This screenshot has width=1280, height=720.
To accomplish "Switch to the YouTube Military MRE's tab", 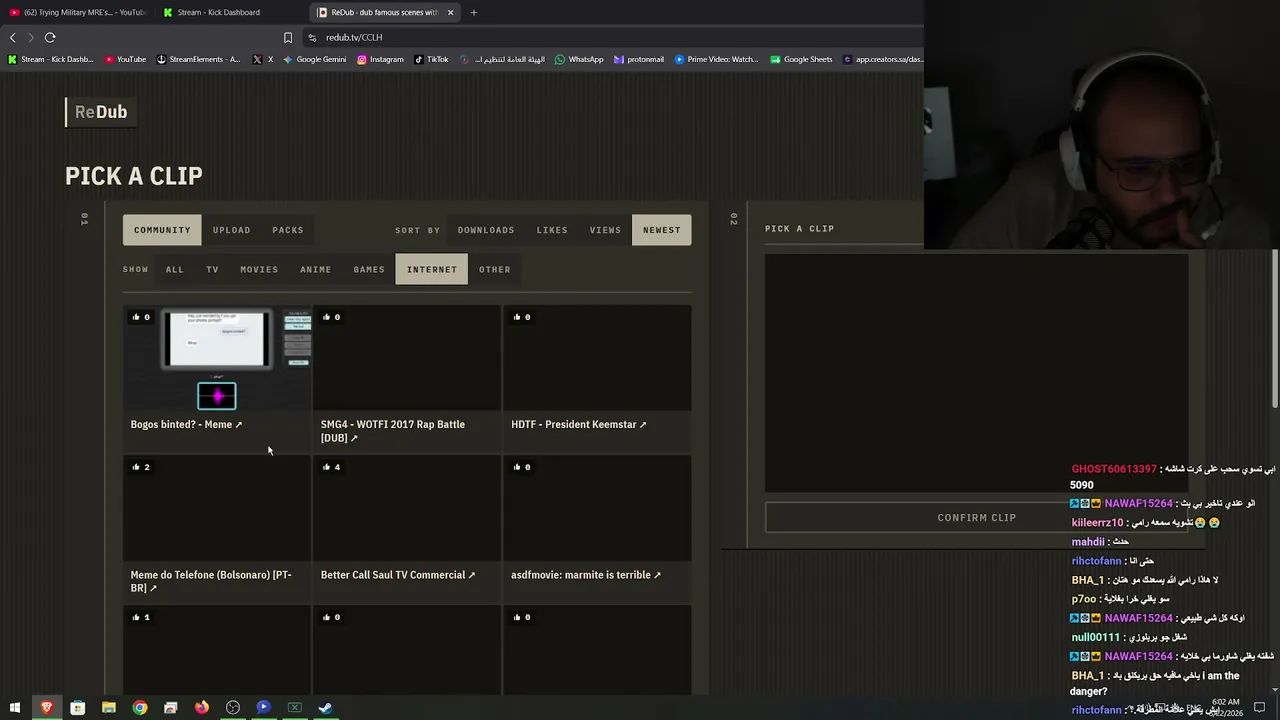I will (77, 12).
